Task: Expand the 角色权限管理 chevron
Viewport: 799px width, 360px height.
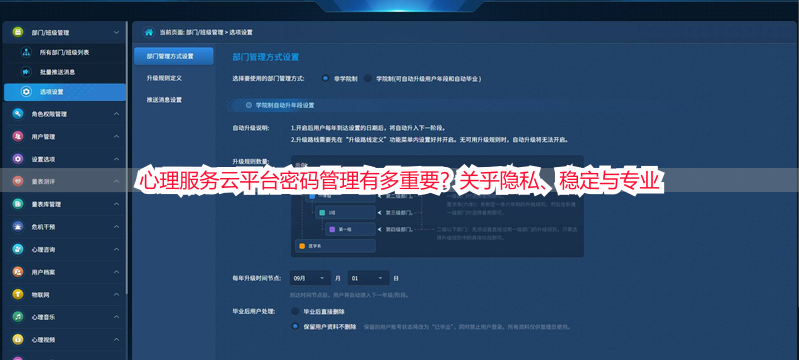Action: click(116, 114)
